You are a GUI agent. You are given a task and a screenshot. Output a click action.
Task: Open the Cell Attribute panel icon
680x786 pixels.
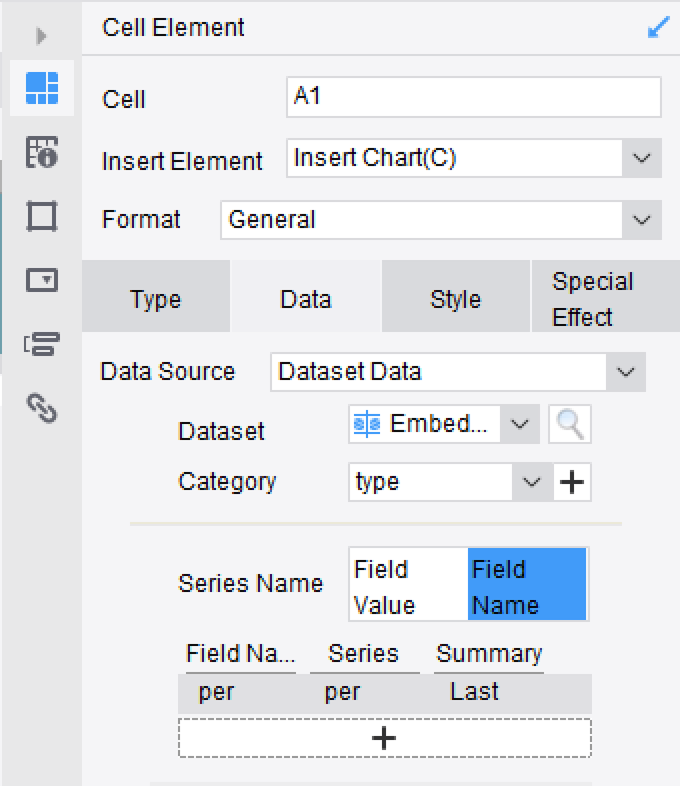coord(42,152)
